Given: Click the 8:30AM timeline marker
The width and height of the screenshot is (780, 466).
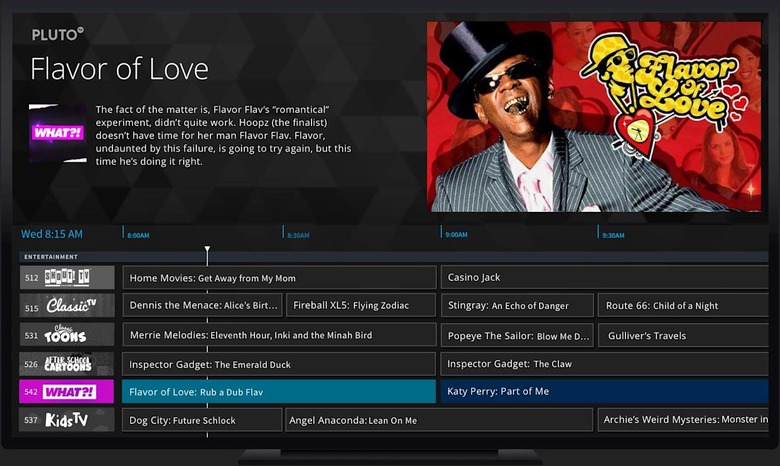Looking at the screenshot, I should click(298, 235).
